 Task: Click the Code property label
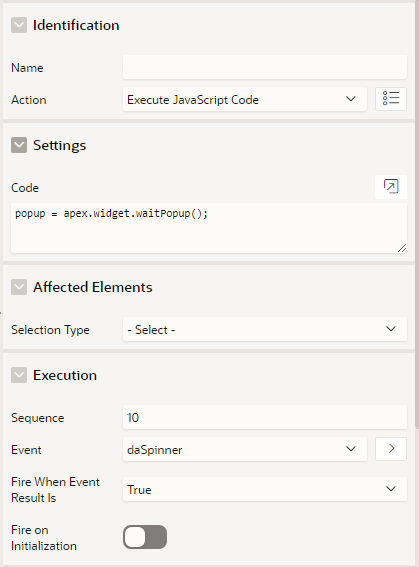click(x=25, y=188)
